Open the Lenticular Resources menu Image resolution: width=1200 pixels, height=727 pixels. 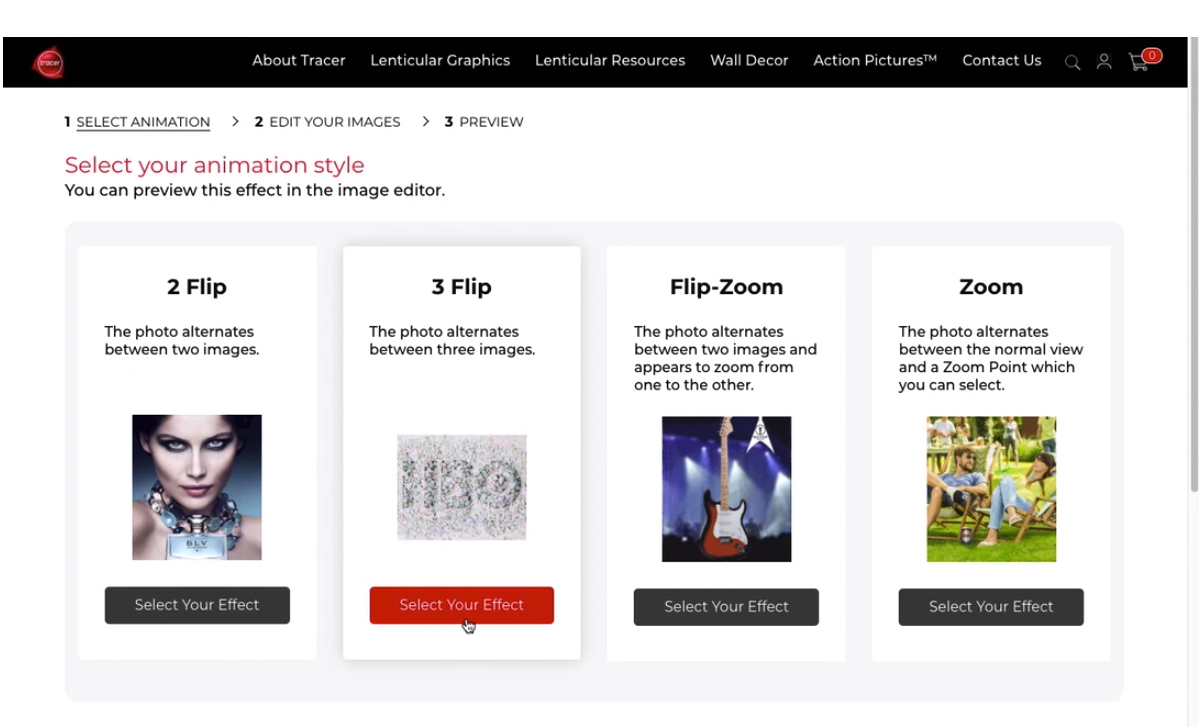pos(610,60)
